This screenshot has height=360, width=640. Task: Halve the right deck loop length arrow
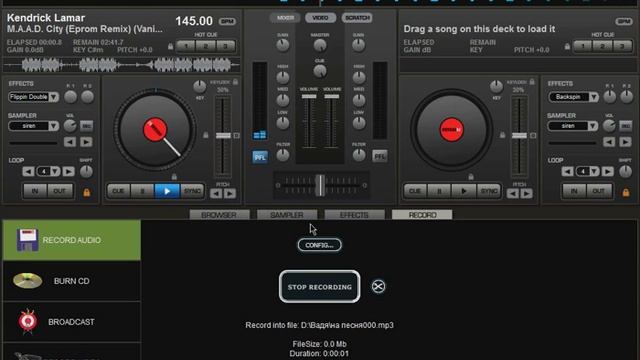567,171
